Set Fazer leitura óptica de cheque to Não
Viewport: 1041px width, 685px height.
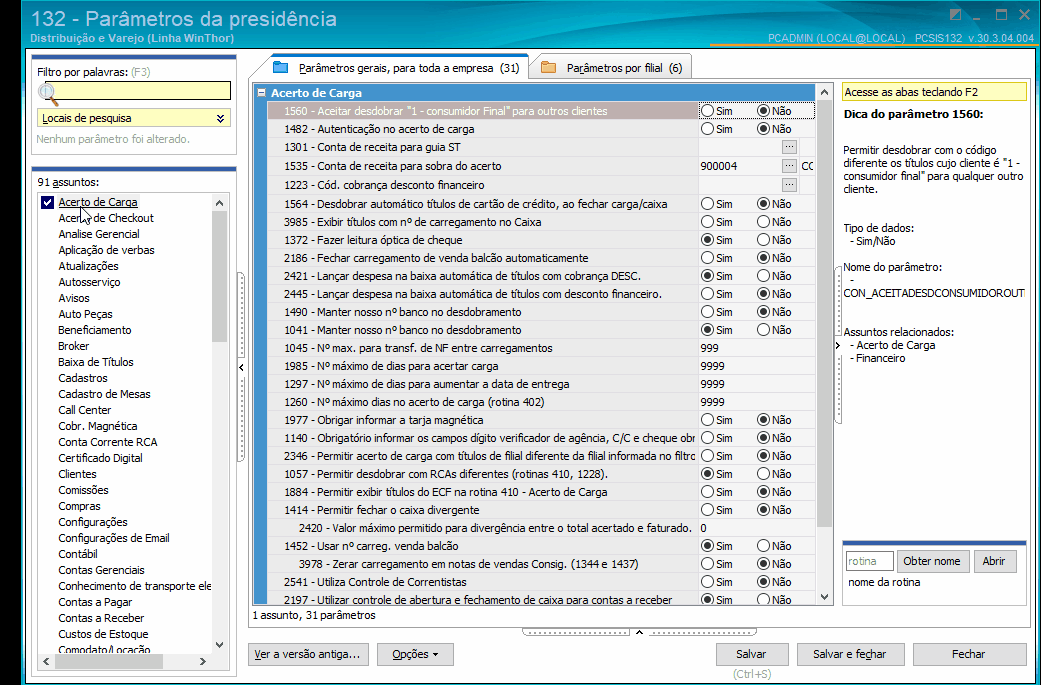(764, 240)
